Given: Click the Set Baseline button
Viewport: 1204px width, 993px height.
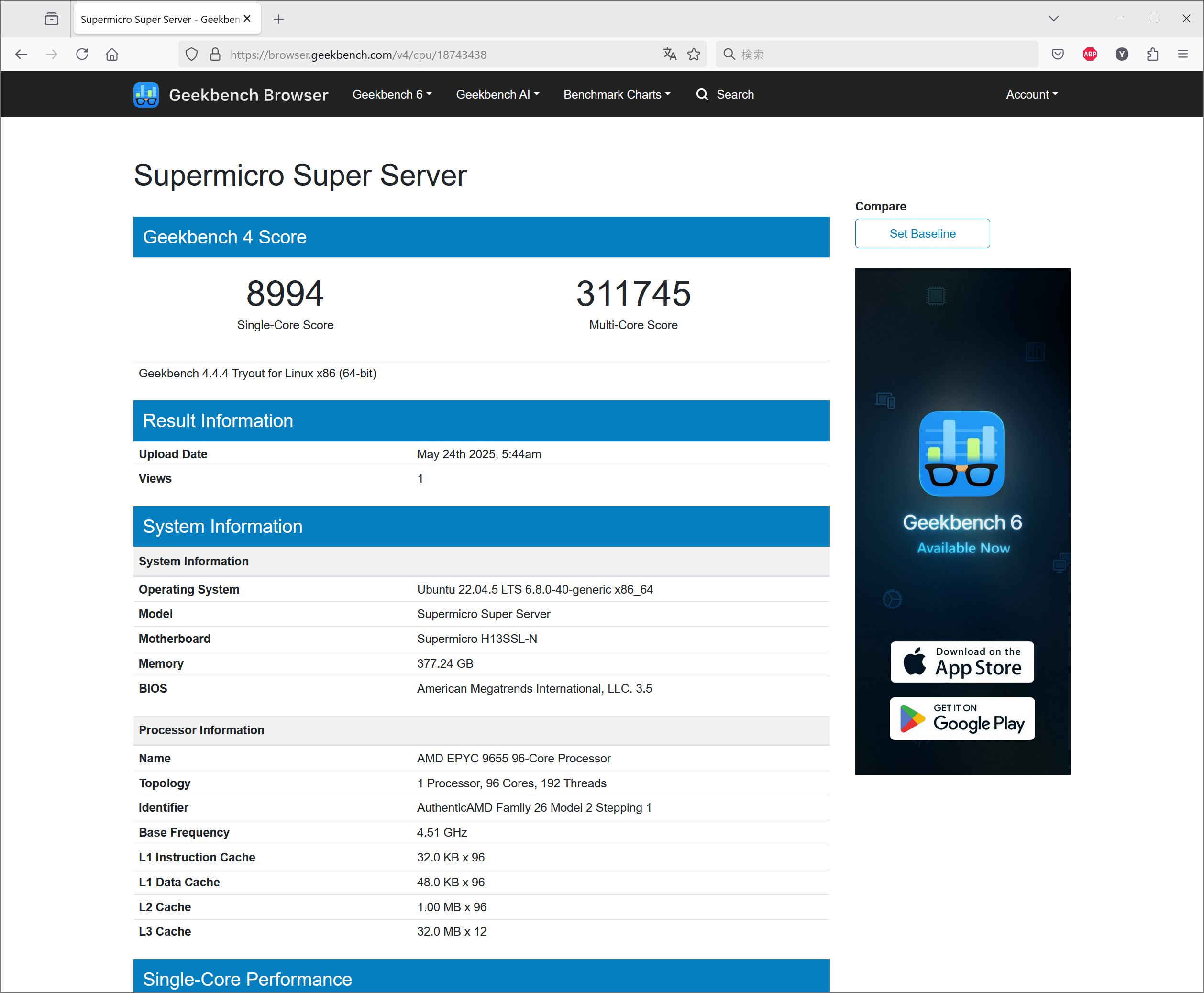Looking at the screenshot, I should [x=922, y=233].
